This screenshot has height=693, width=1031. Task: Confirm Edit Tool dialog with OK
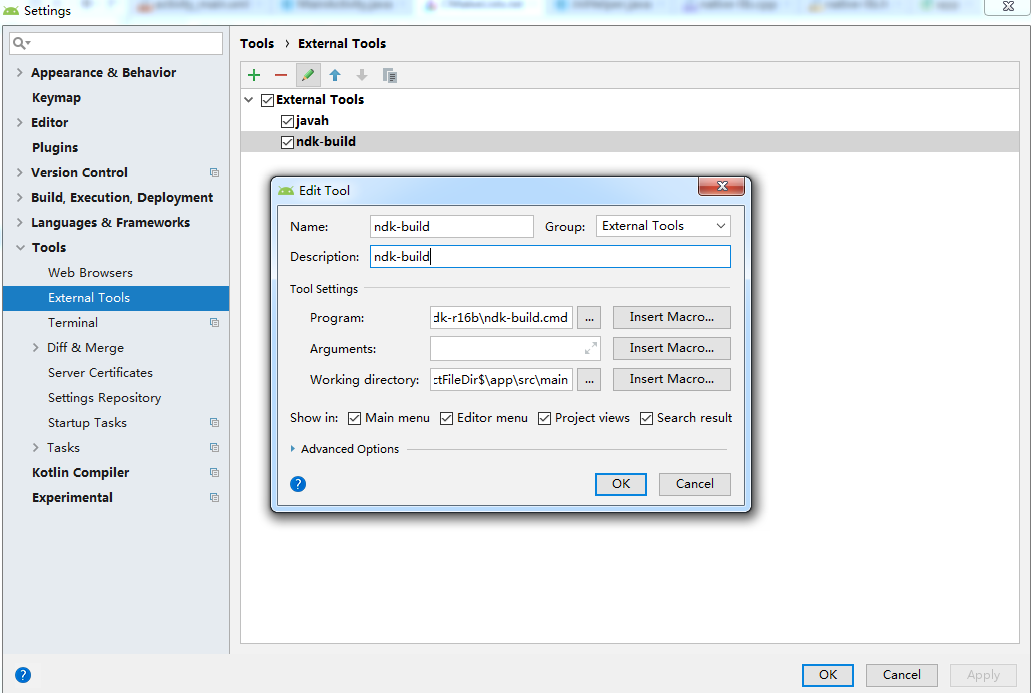(621, 484)
